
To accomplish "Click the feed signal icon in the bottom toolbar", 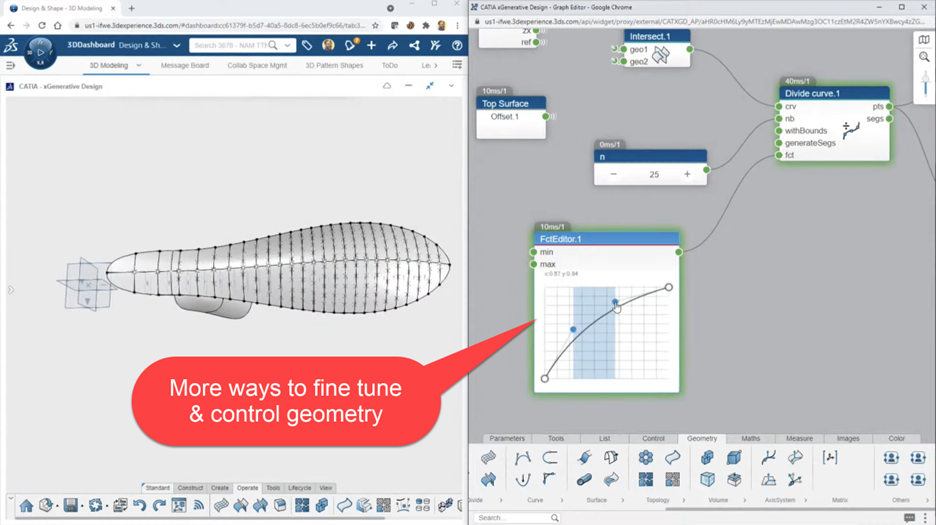I will 199,505.
